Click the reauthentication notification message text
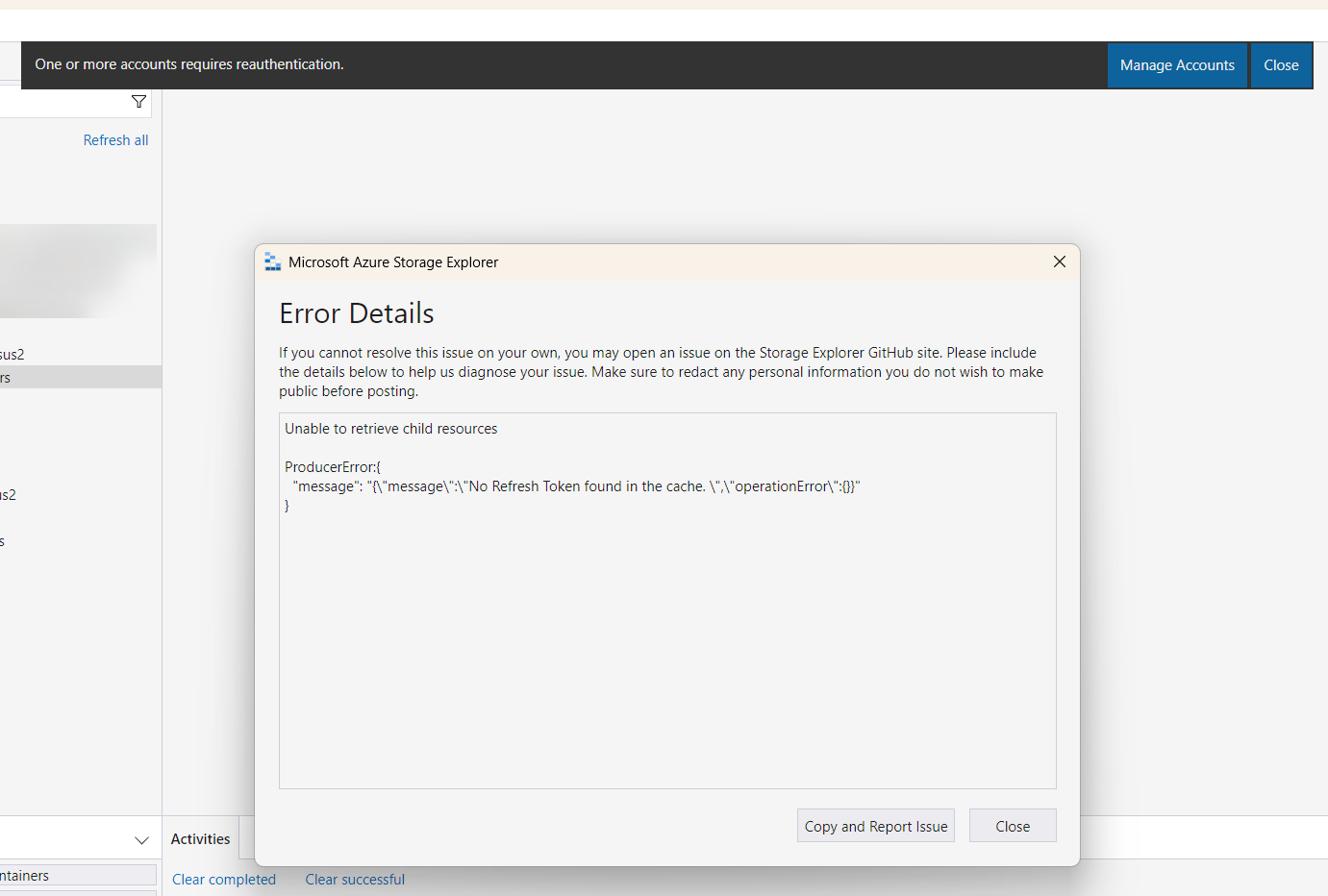 tap(189, 64)
